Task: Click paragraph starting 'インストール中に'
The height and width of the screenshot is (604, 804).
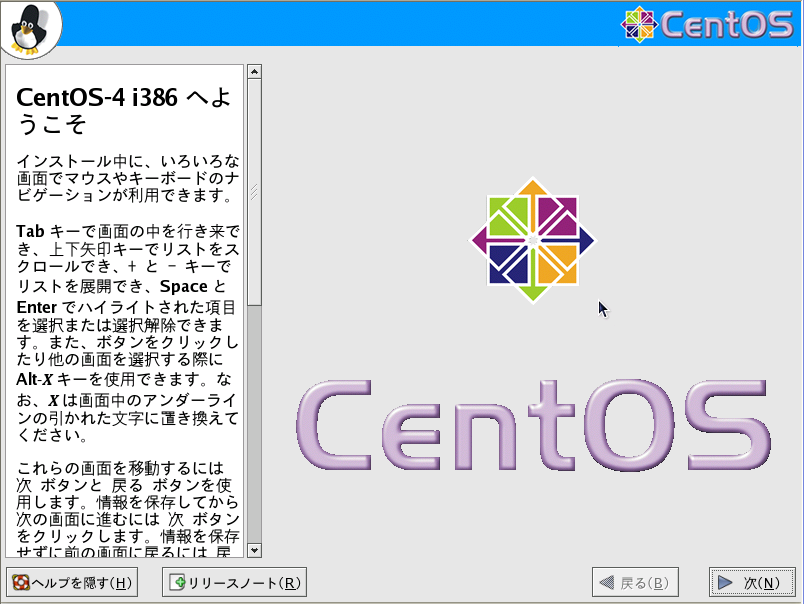Action: tap(128, 178)
